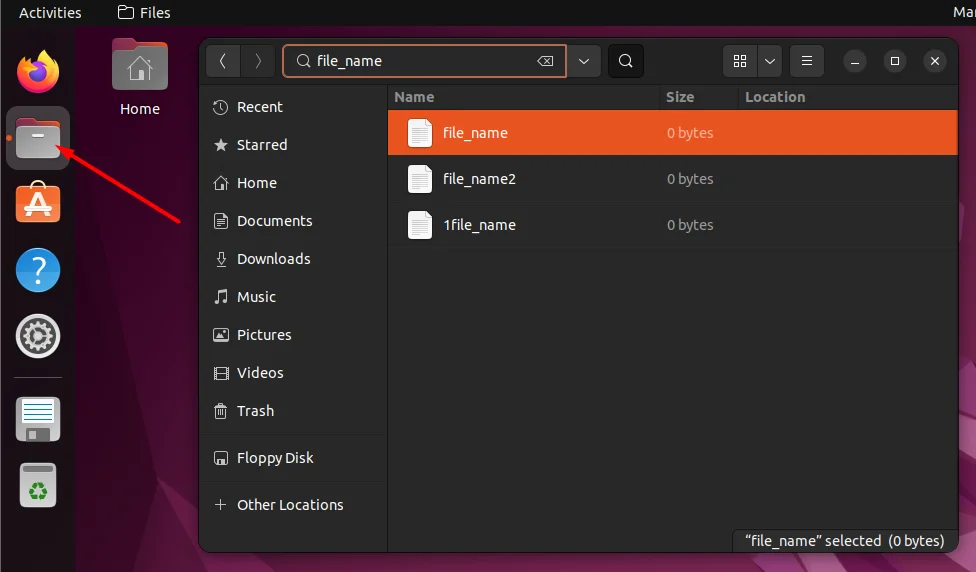Click the Floppy Disk drive icon in sidebar

pos(220,458)
